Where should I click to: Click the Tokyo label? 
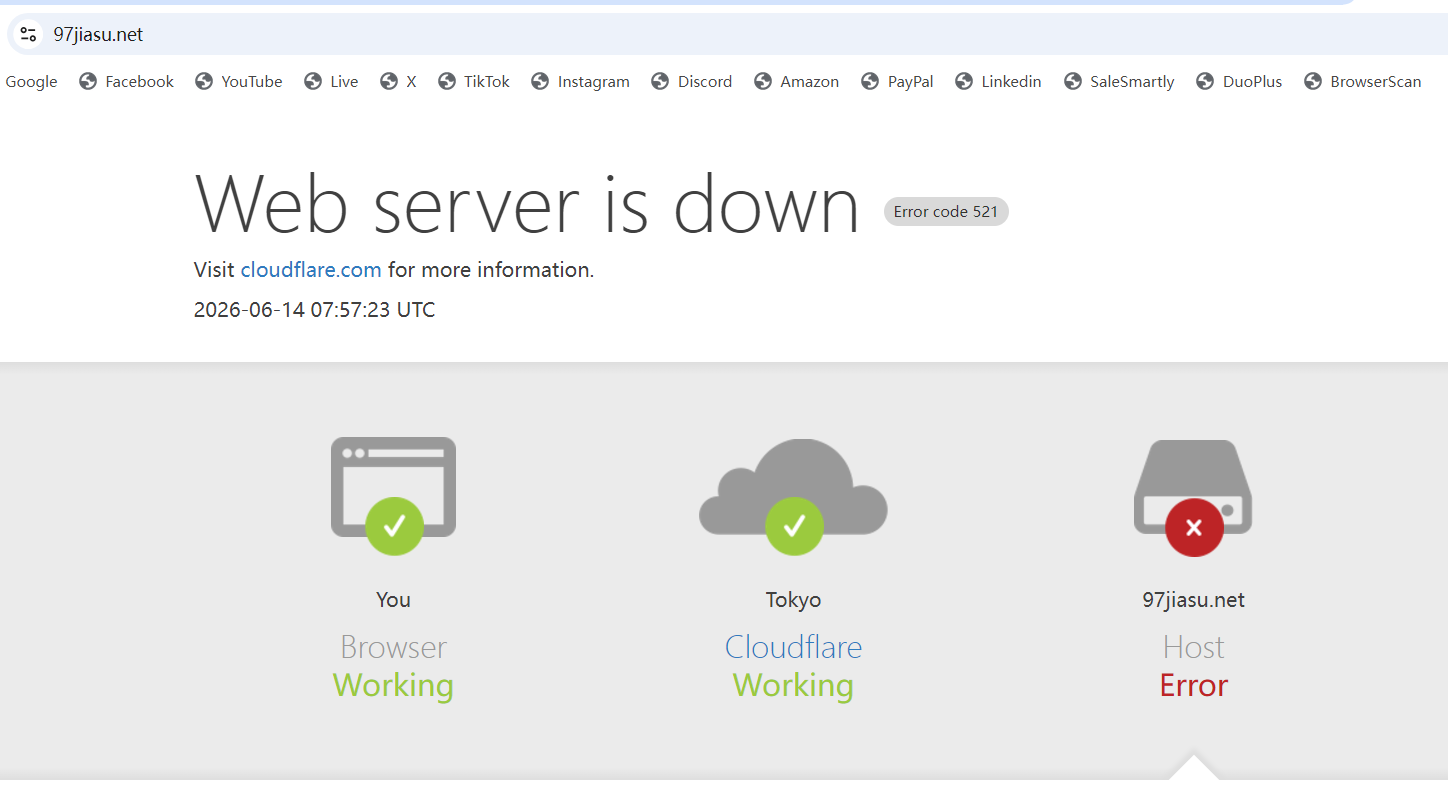point(793,600)
